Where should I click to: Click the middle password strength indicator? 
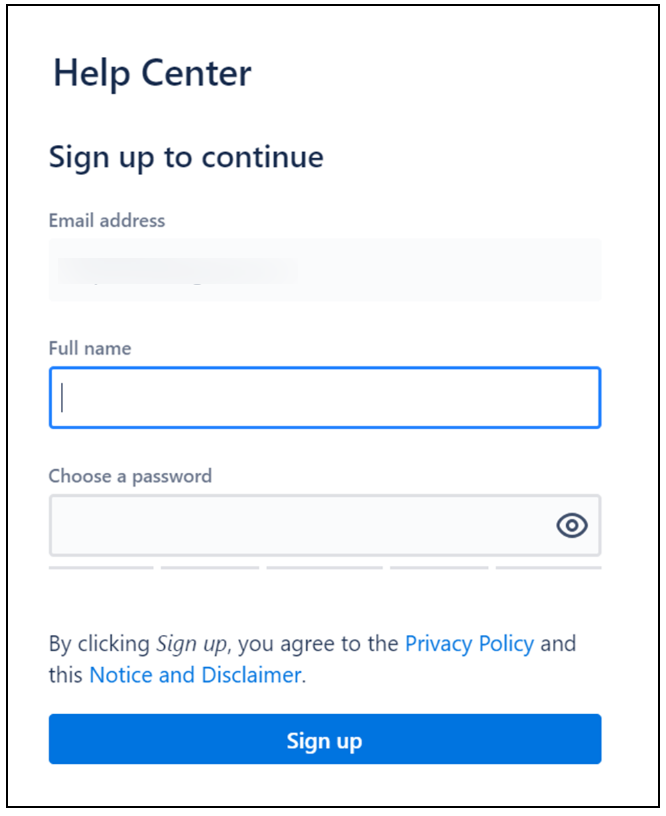click(x=324, y=566)
